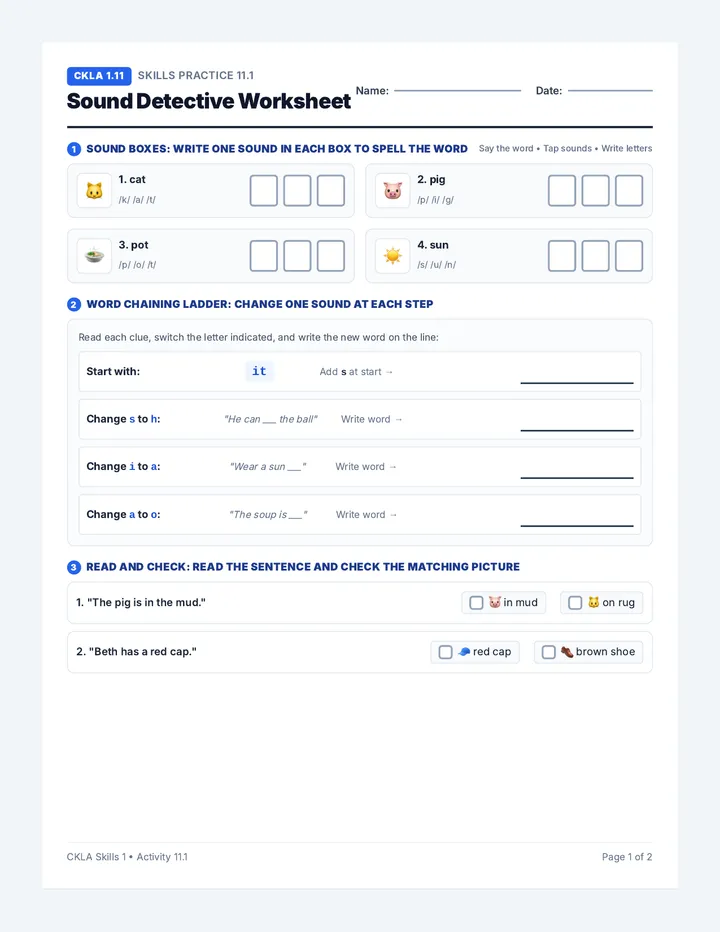The image size is (720, 932).
Task: Click the section 2 number badge
Action: (x=74, y=304)
